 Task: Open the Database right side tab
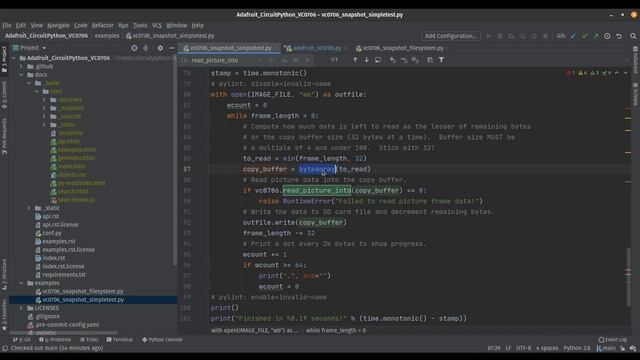tap(636, 60)
